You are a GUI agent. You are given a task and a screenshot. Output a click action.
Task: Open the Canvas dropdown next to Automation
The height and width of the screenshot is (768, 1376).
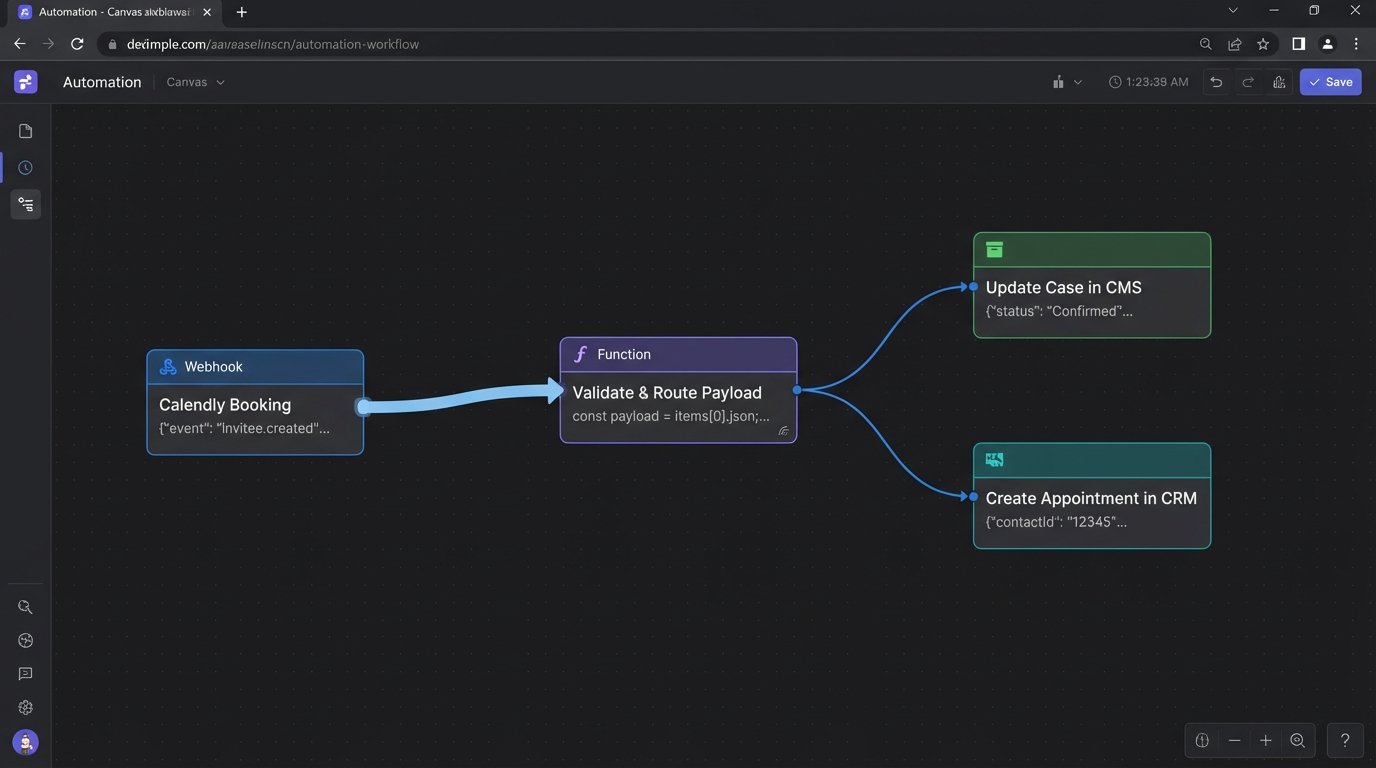coord(194,82)
